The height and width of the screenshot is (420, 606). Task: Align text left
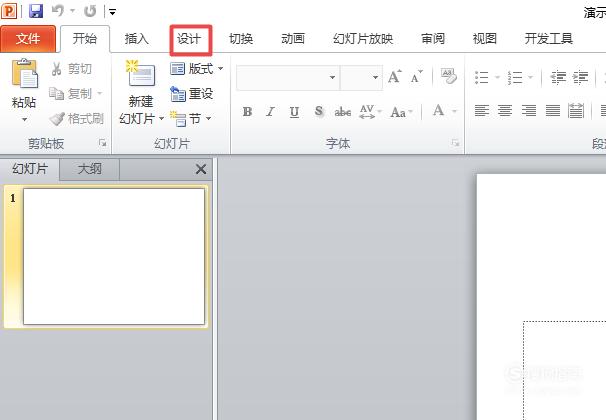(x=482, y=111)
